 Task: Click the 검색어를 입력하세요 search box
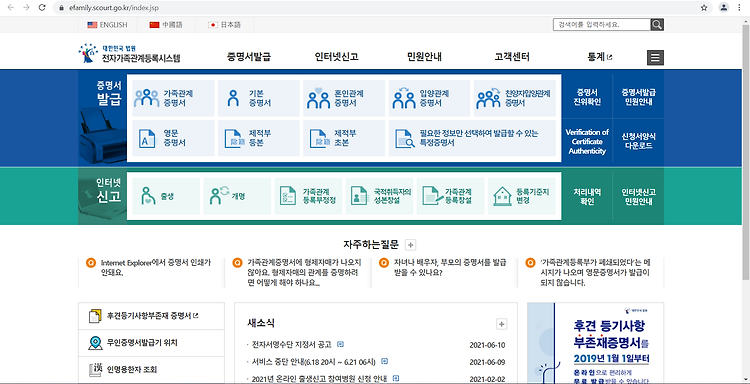602,24
